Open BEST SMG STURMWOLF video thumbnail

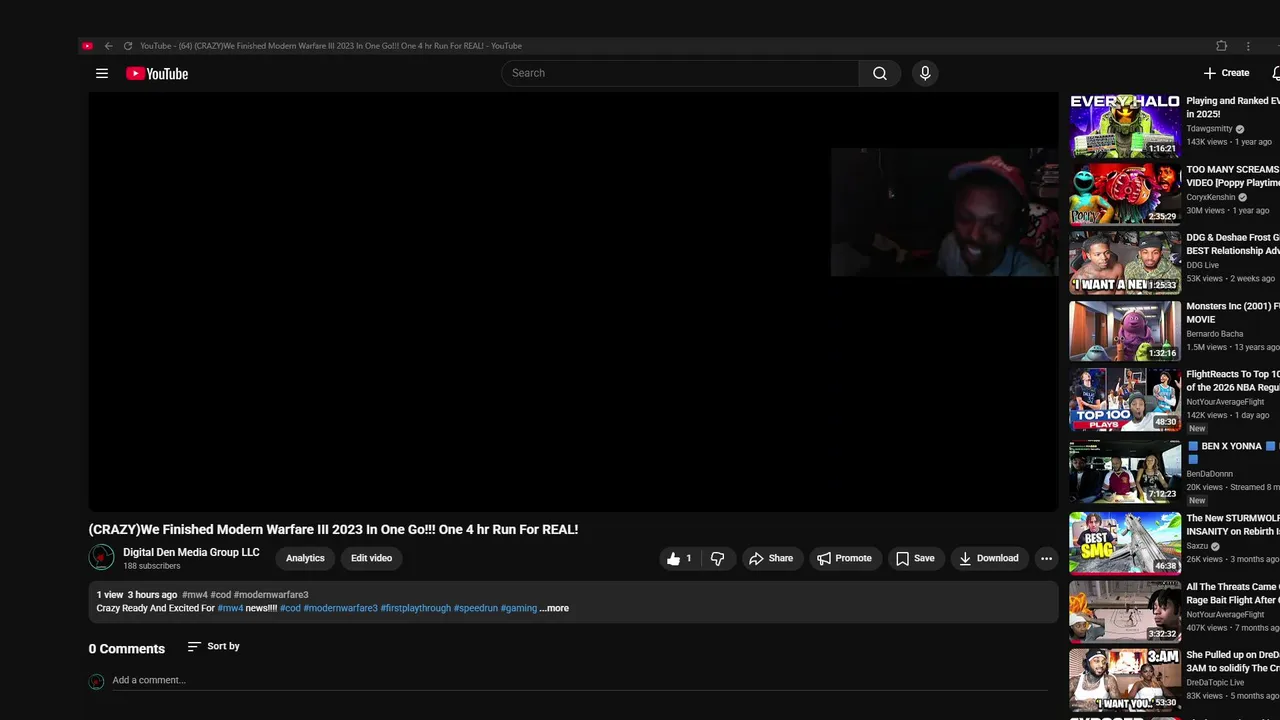tap(1125, 543)
